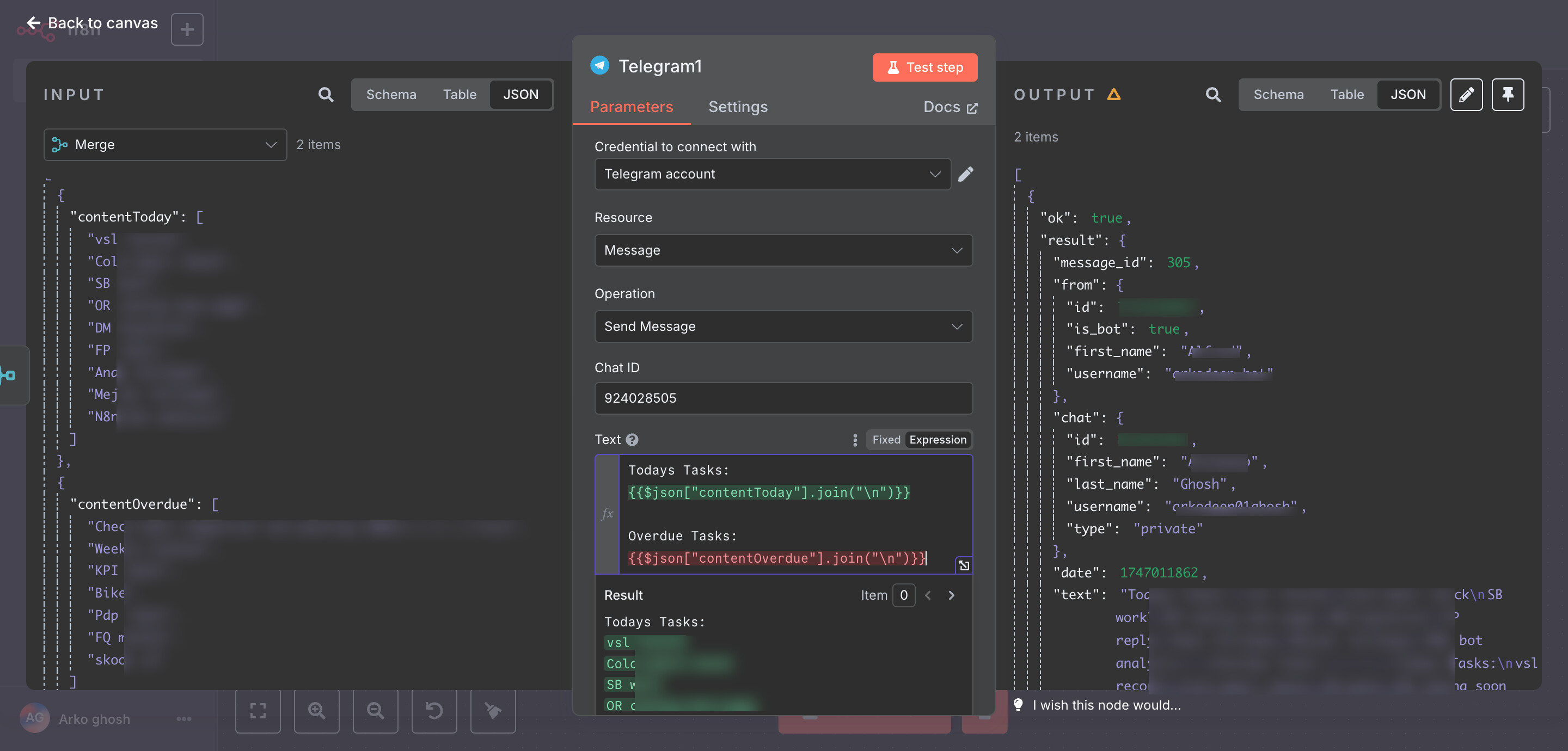
Task: Click the Item number field in Result
Action: [903, 595]
